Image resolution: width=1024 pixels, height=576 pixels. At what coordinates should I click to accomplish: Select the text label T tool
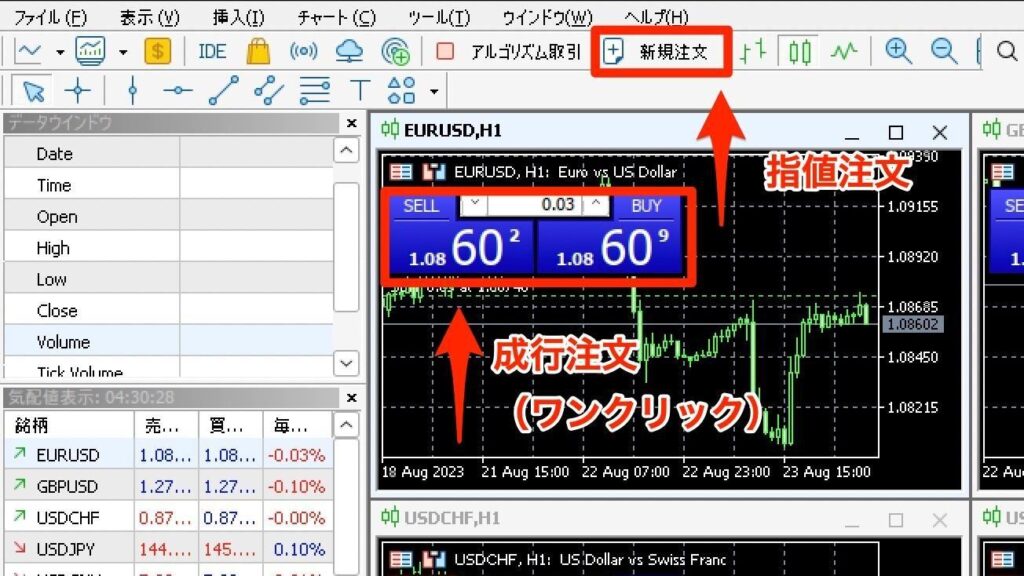tap(360, 92)
